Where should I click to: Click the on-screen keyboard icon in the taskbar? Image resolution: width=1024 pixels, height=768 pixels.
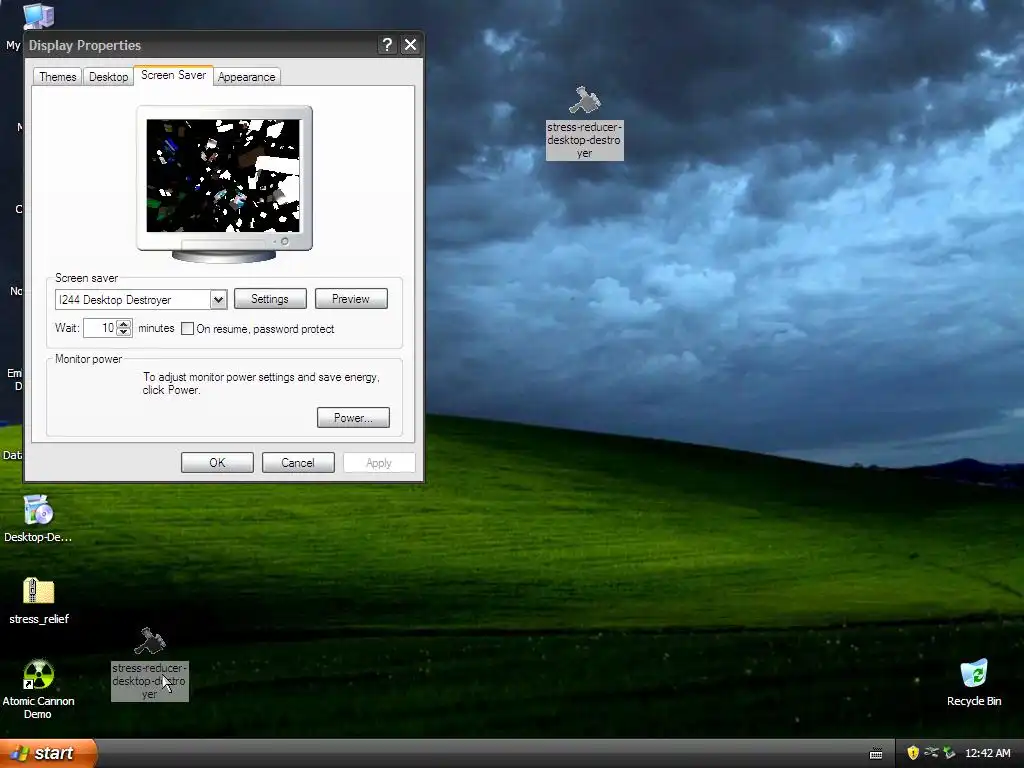tap(876, 754)
